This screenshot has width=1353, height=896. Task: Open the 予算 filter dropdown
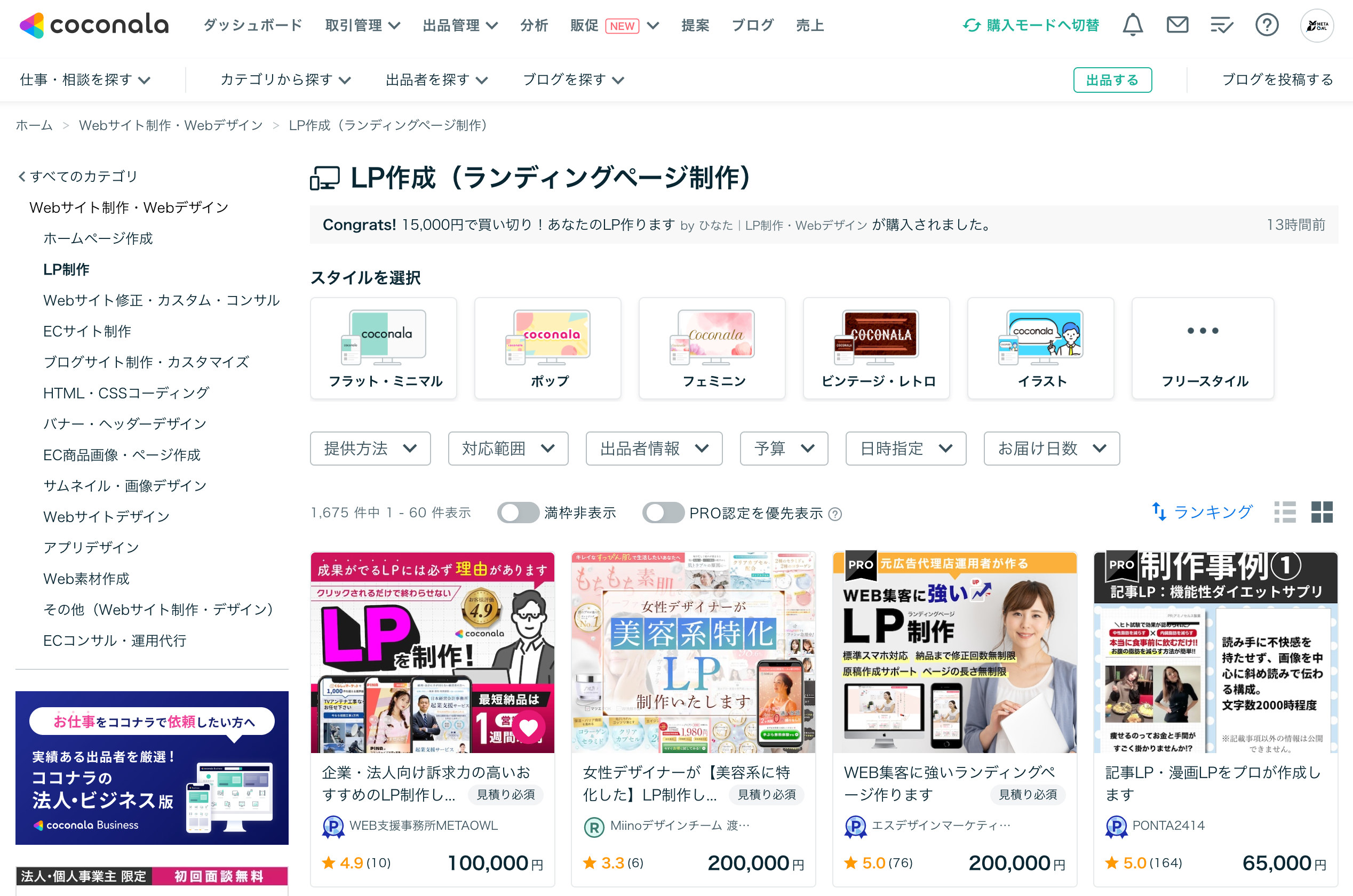point(784,449)
